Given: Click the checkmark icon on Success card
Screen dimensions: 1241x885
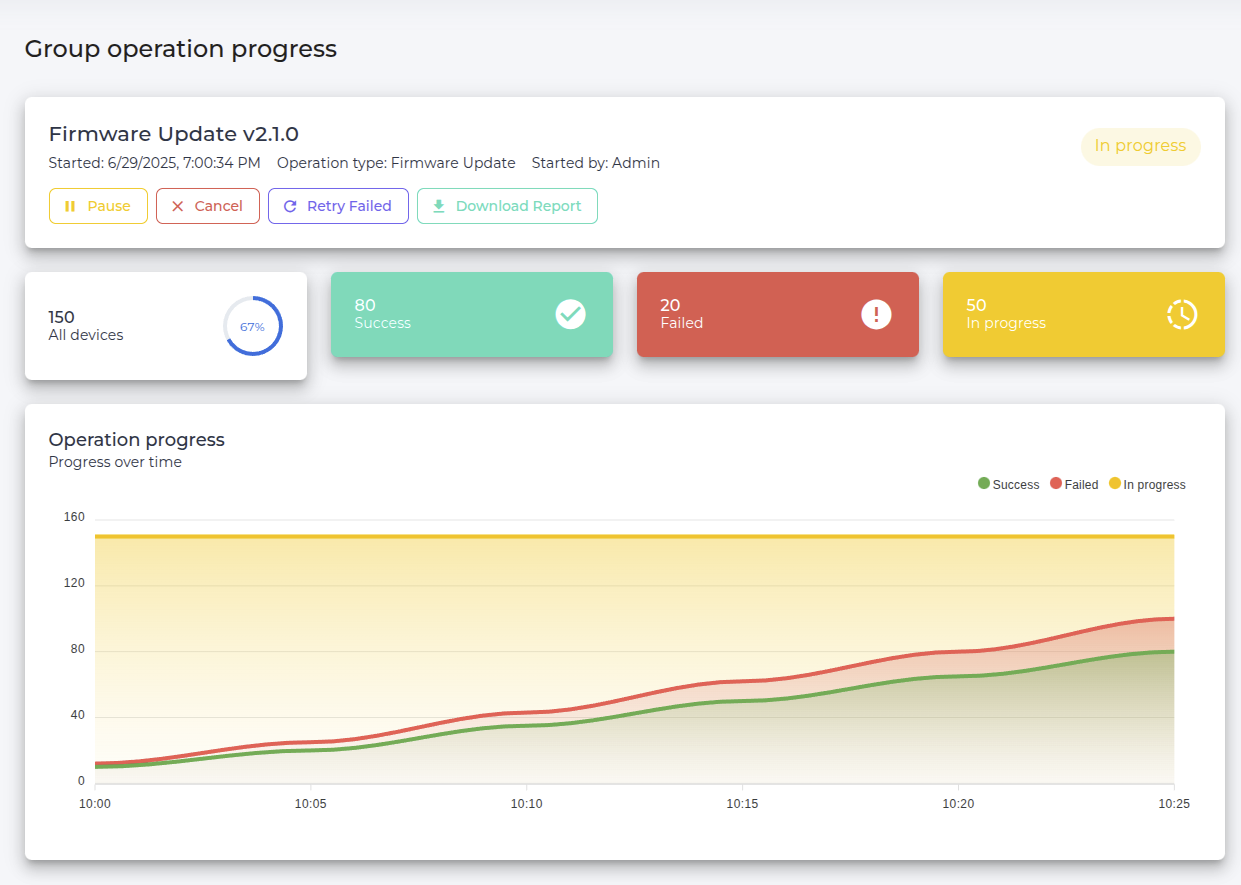Looking at the screenshot, I should tap(570, 314).
